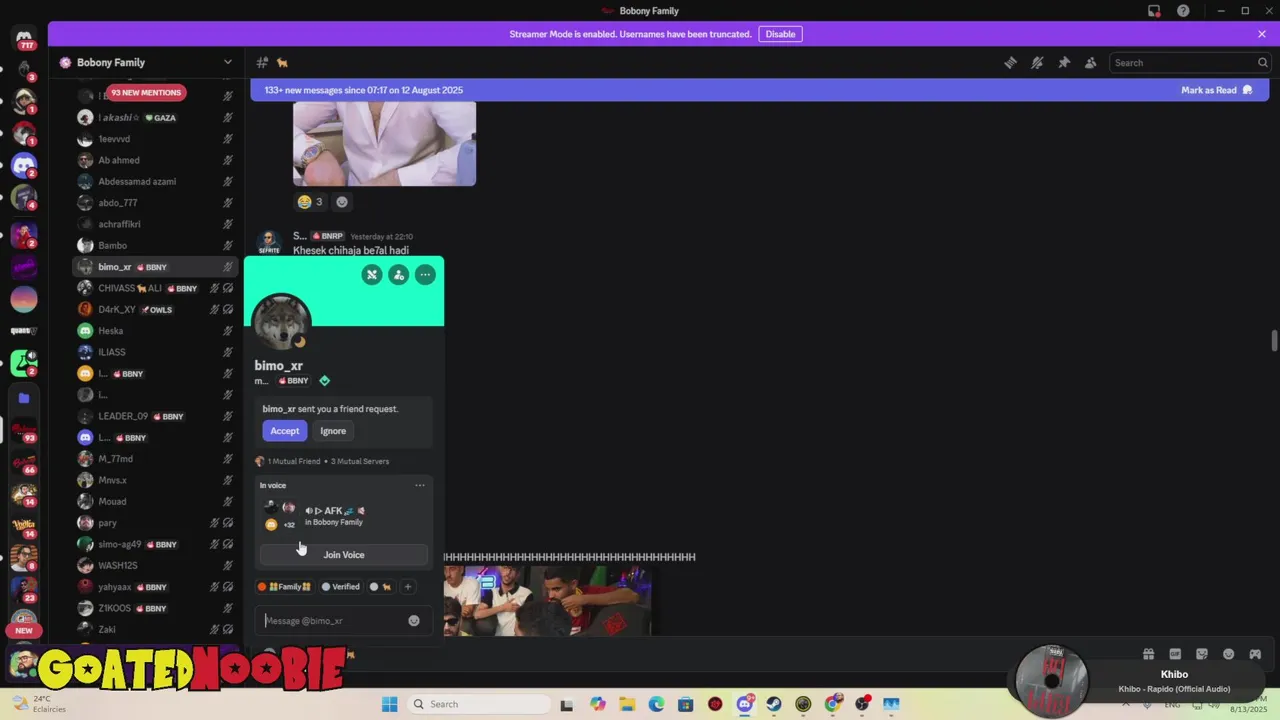Click muted mic icon beside Heska
The width and height of the screenshot is (1280, 720).
[228, 331]
